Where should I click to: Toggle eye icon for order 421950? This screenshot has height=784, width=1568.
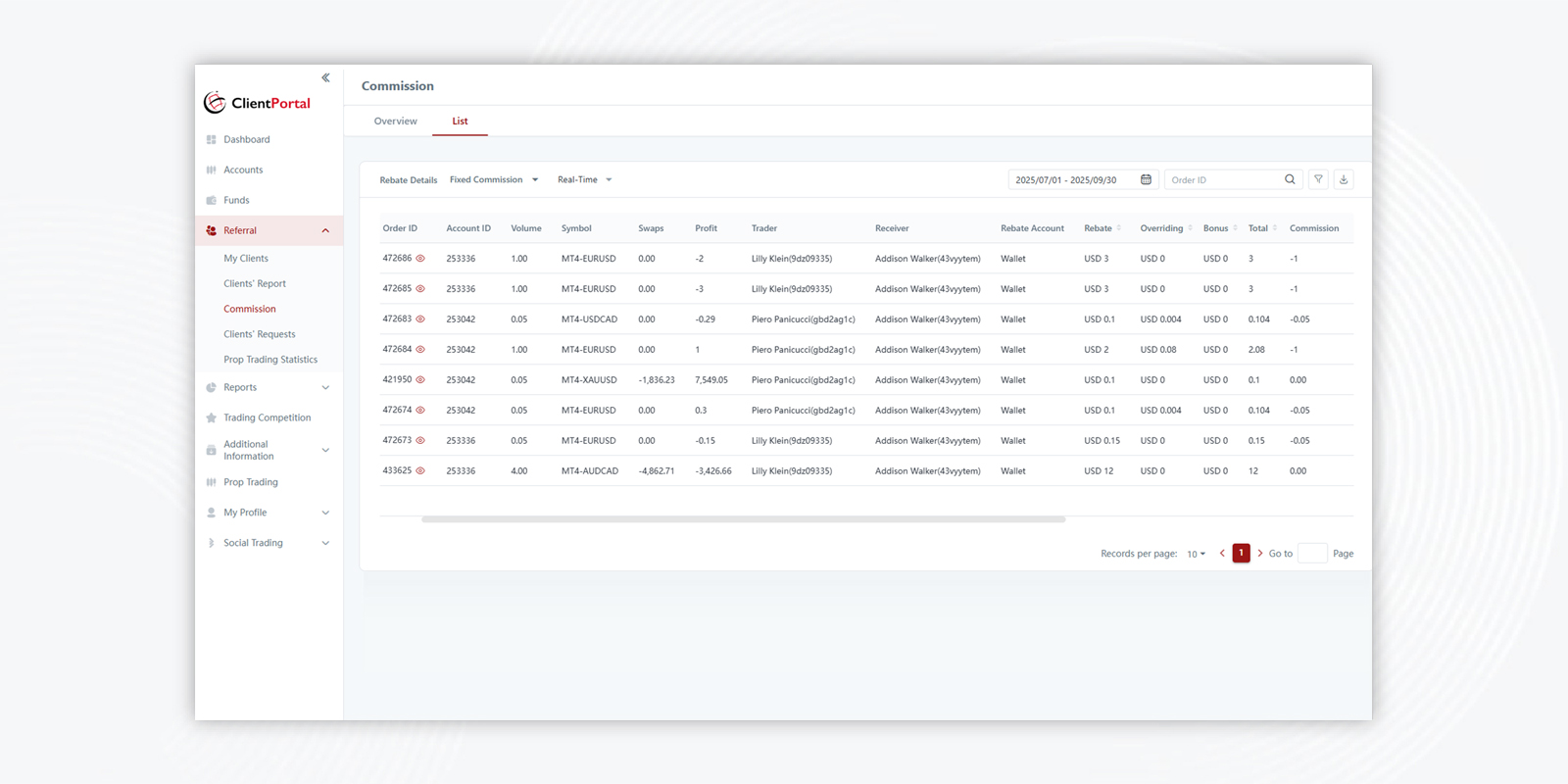tap(420, 379)
